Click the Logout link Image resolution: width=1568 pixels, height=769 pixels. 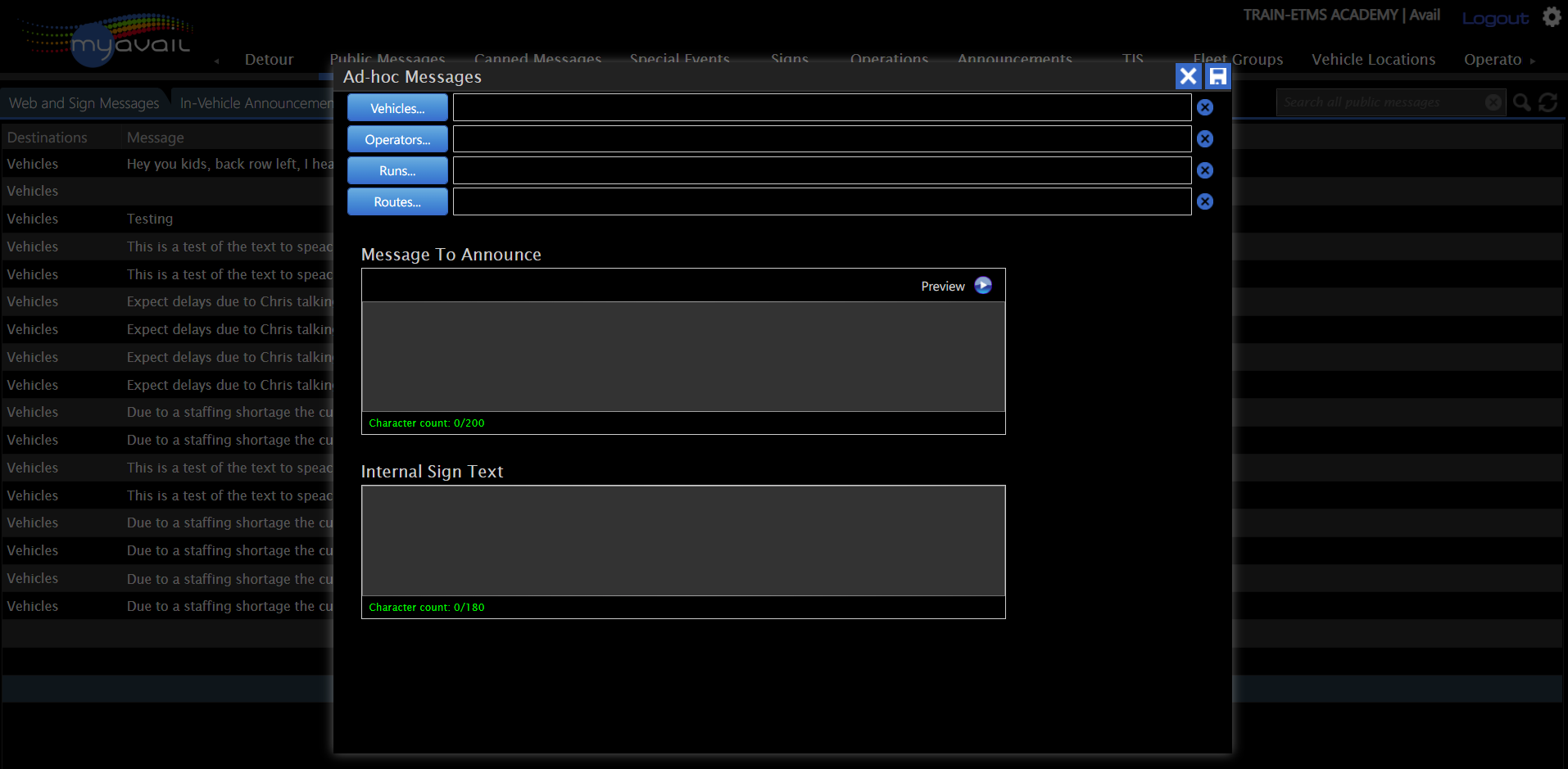click(x=1495, y=18)
